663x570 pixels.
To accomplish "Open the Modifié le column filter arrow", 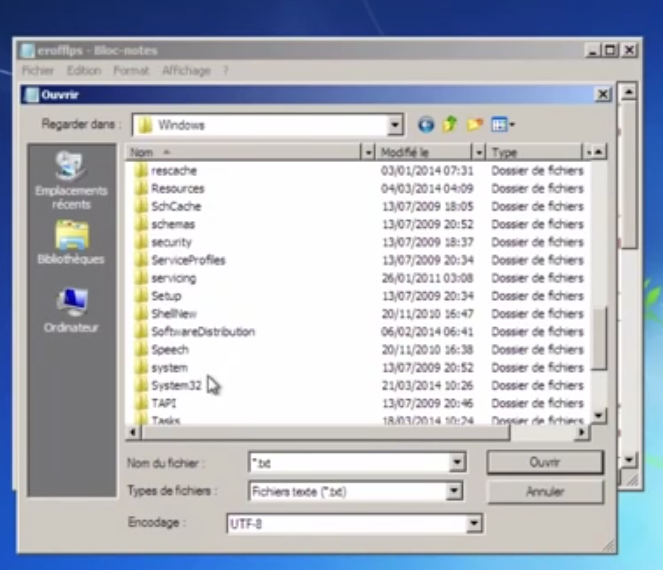I will (x=479, y=152).
